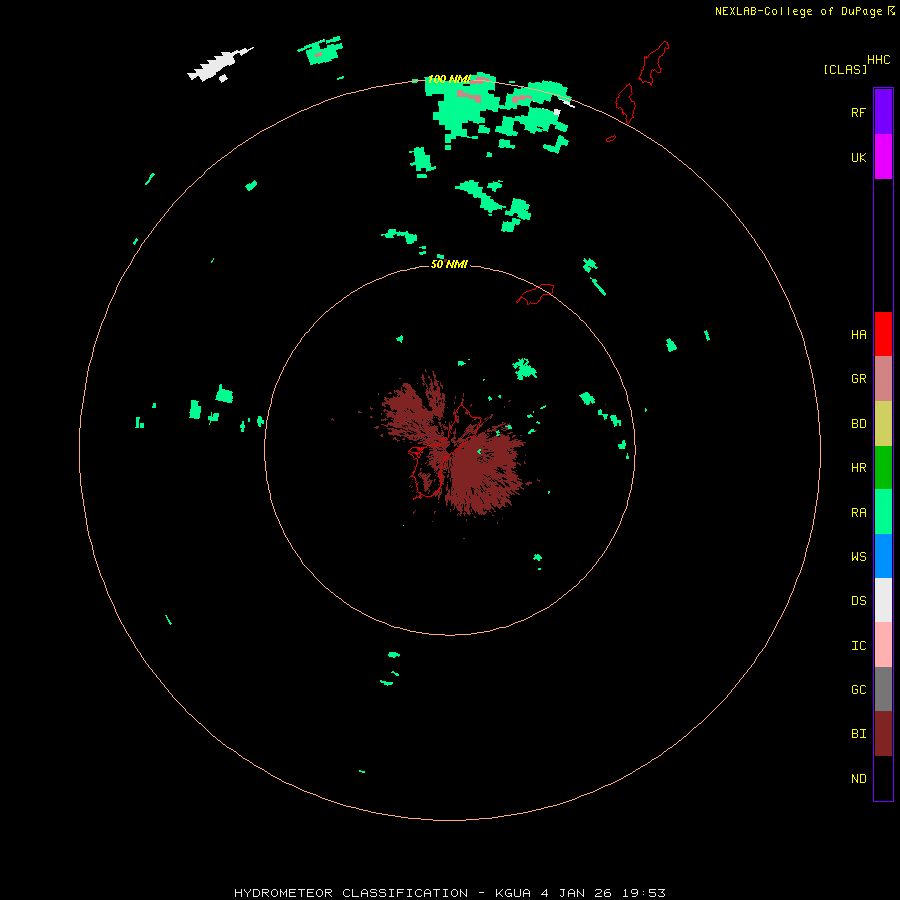Viewport: 900px width, 900px height.
Task: Click the GR legend label
Action: click(858, 379)
